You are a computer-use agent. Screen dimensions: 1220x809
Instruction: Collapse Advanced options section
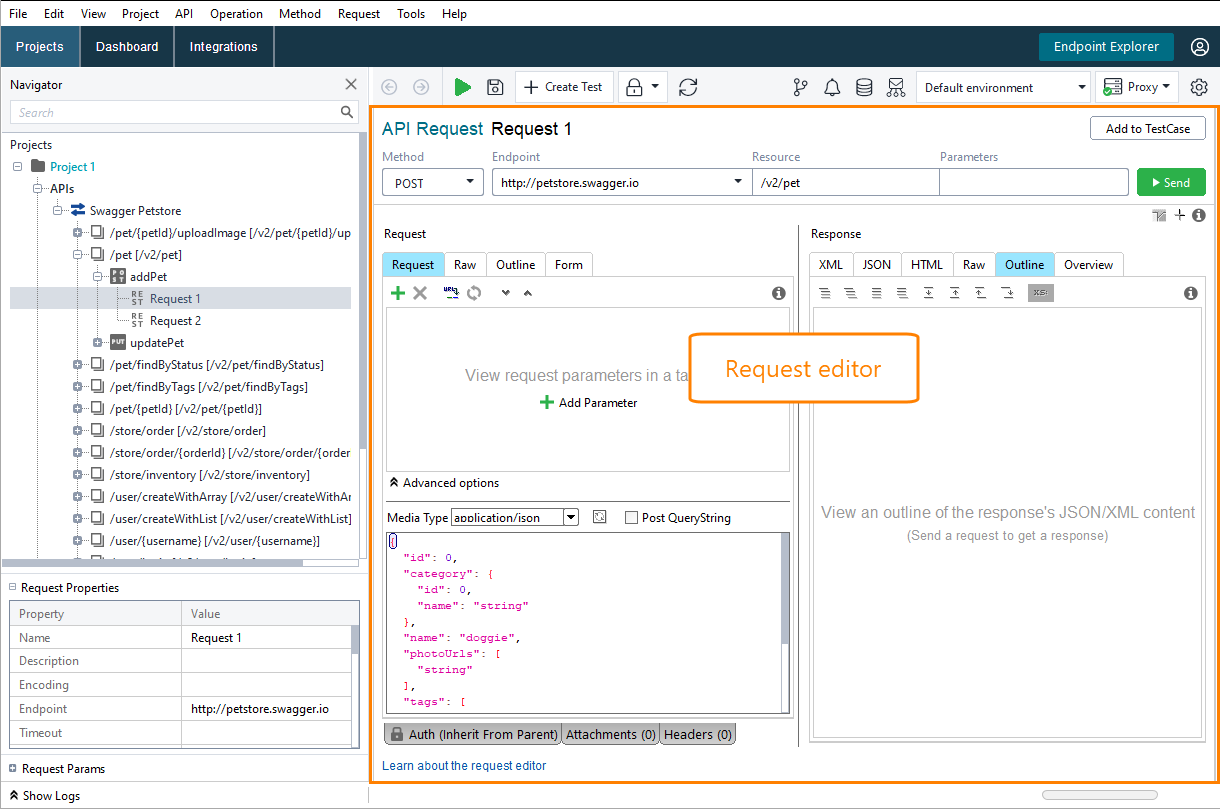pos(444,483)
